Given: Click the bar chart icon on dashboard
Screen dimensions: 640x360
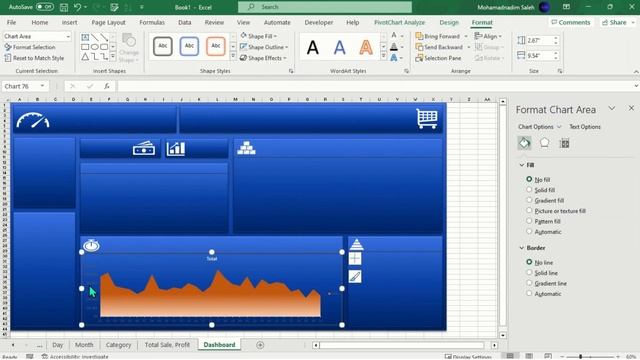Looking at the screenshot, I should (176, 149).
